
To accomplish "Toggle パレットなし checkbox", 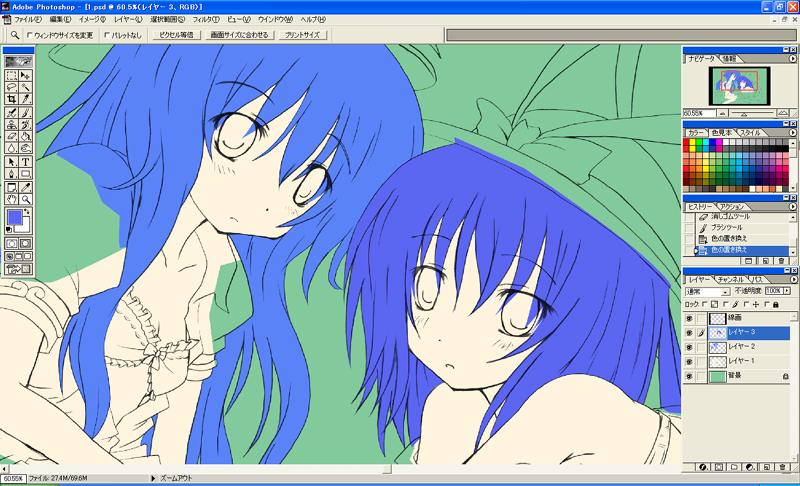I will (107, 35).
